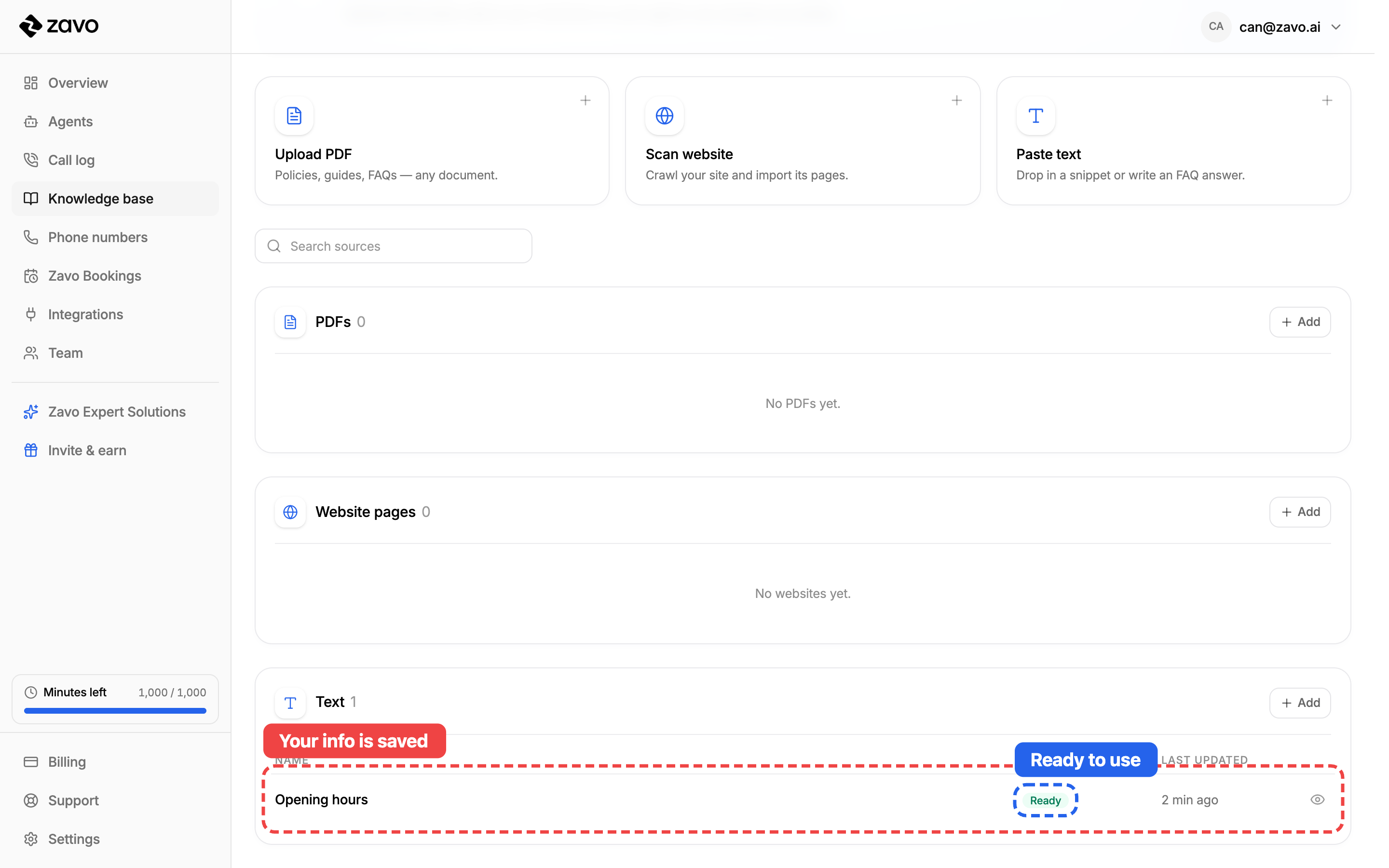Focus the Search sources field
This screenshot has width=1389, height=868.
(393, 246)
